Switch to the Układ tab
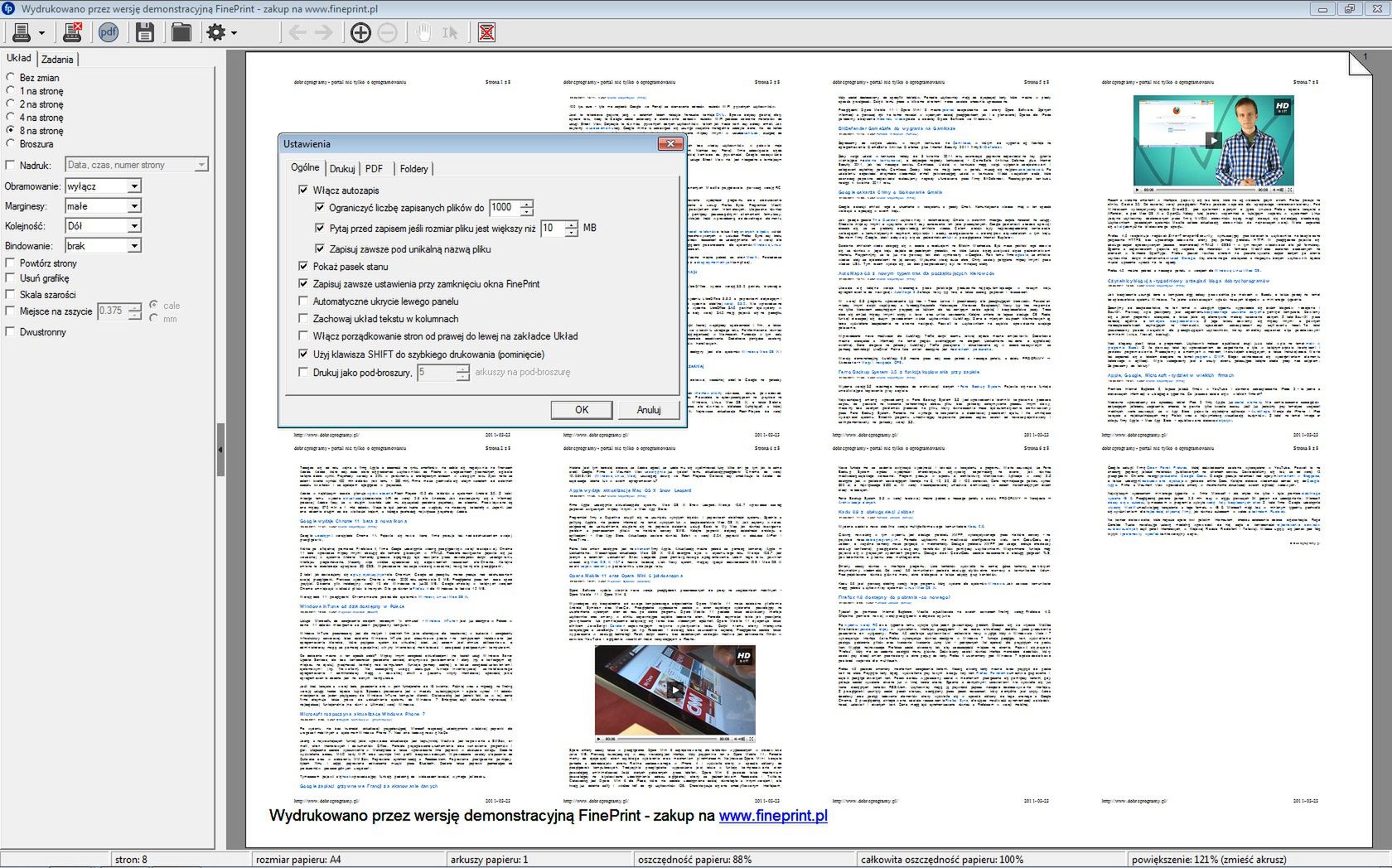The height and width of the screenshot is (868, 1392). pyautogui.click(x=18, y=58)
